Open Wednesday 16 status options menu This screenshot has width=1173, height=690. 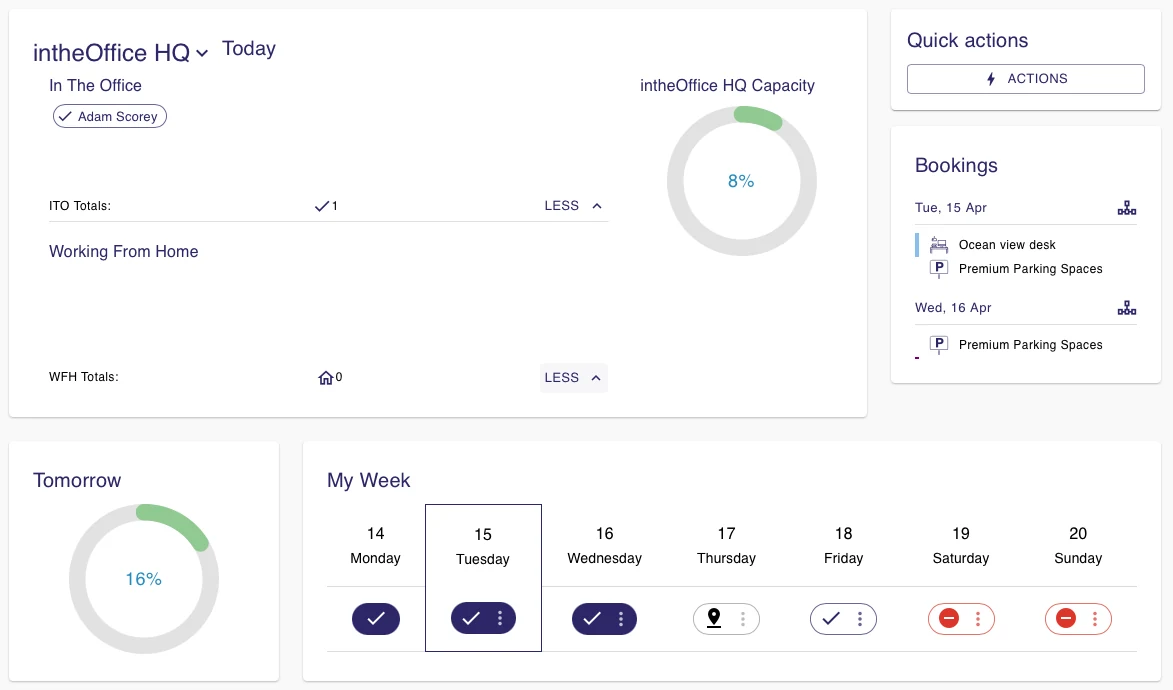tap(621, 619)
